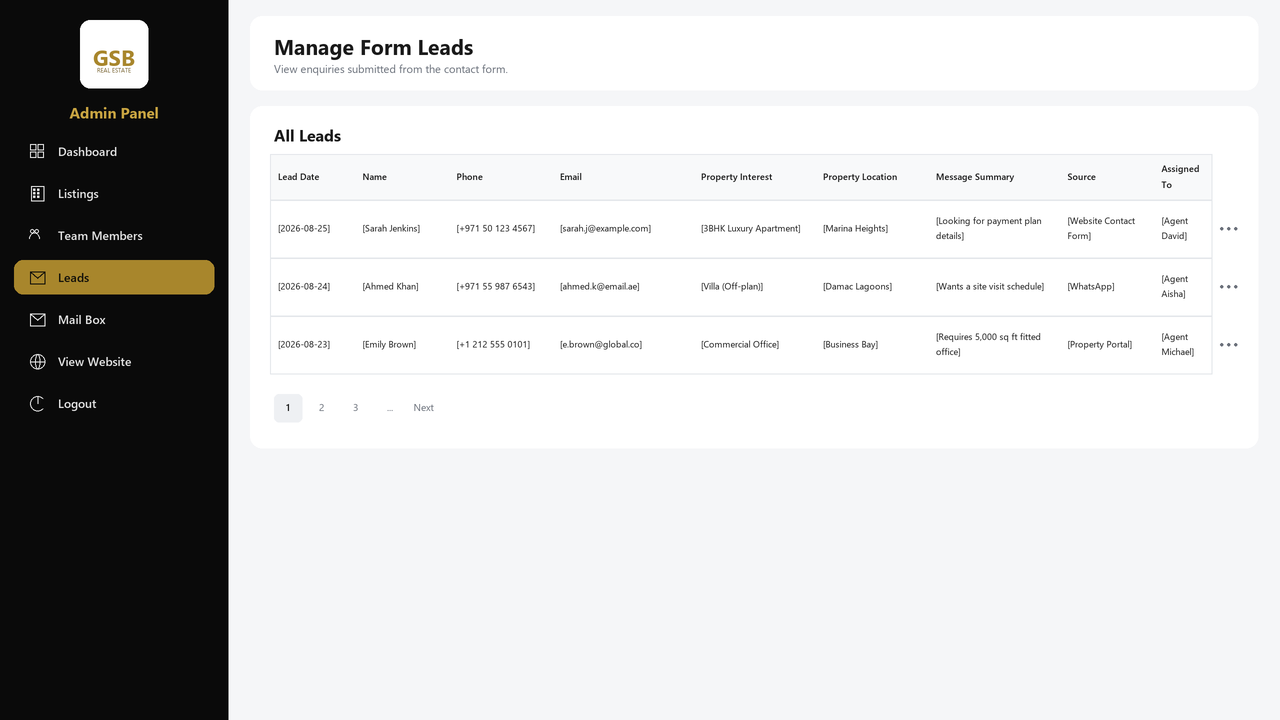Image resolution: width=1280 pixels, height=720 pixels.
Task: Click the Logout label
Action: pyautogui.click(x=77, y=404)
